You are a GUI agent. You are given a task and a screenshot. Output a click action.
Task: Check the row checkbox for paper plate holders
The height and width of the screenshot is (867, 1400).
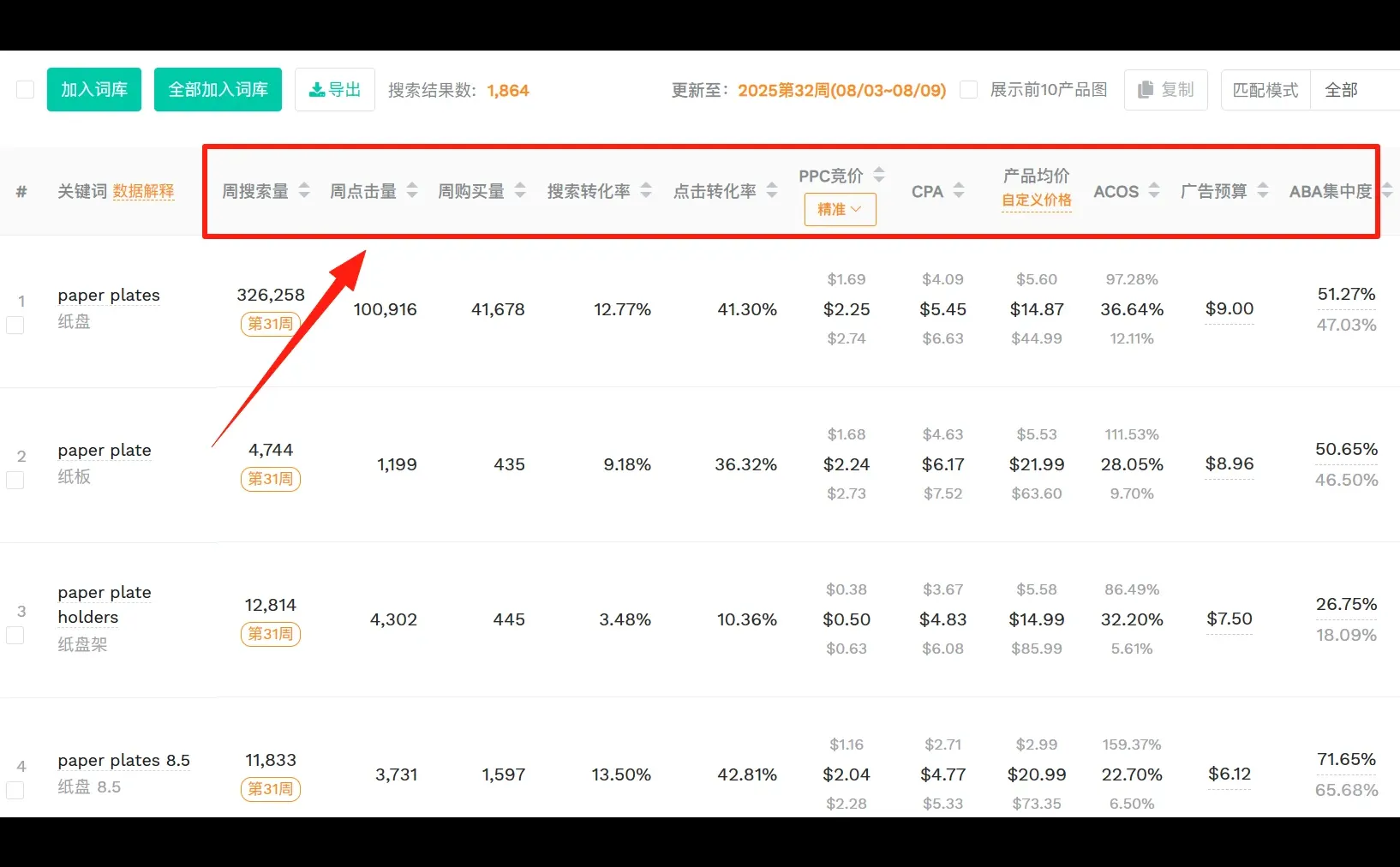[15, 636]
